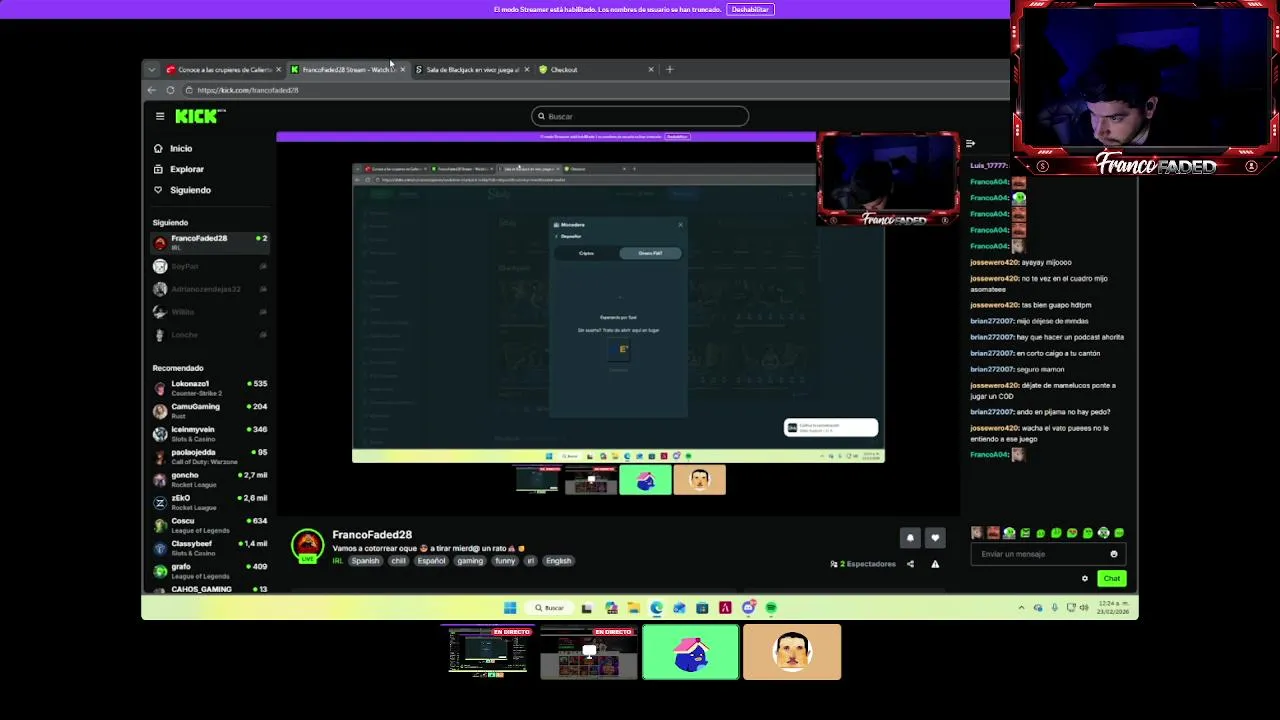The image size is (1280, 720).
Task: Open the Kick hamburger menu
Action: tap(160, 116)
